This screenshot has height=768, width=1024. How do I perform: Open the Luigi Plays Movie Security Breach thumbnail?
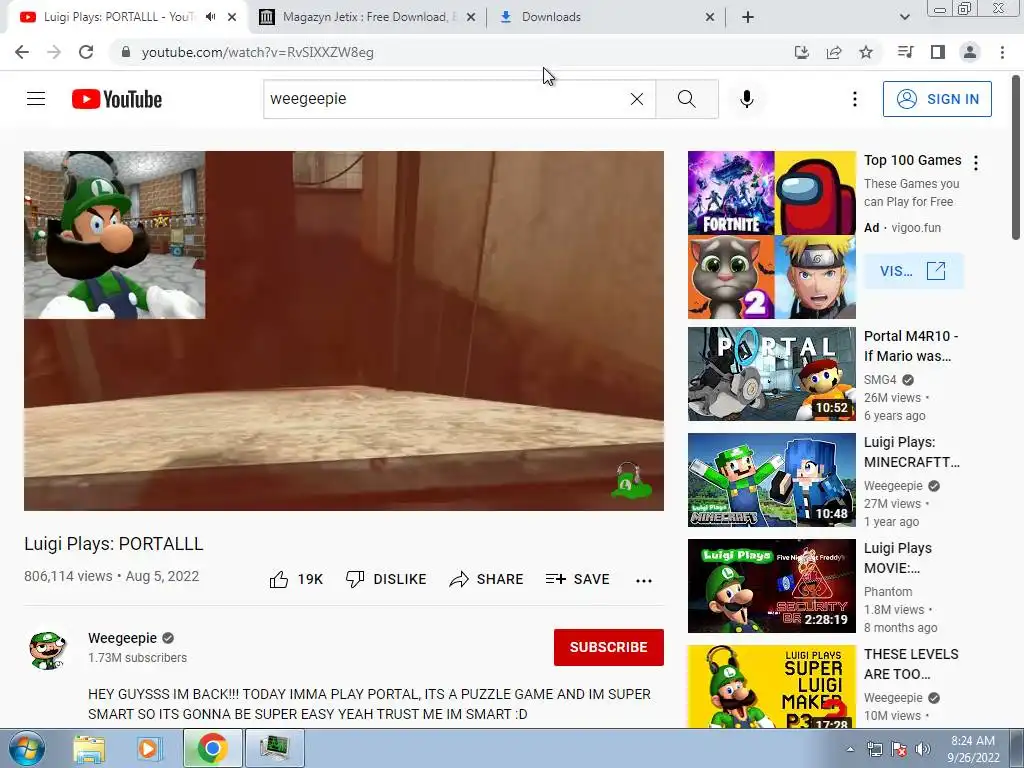point(772,586)
